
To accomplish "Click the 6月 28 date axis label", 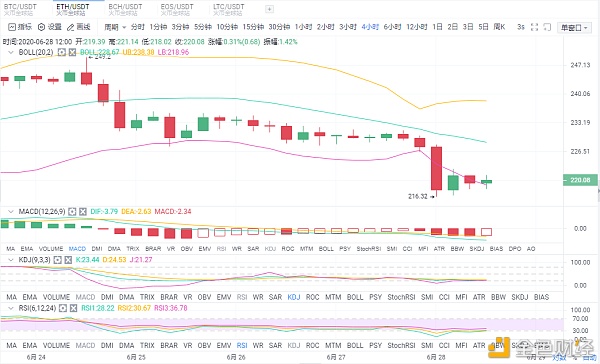I will tap(436, 357).
